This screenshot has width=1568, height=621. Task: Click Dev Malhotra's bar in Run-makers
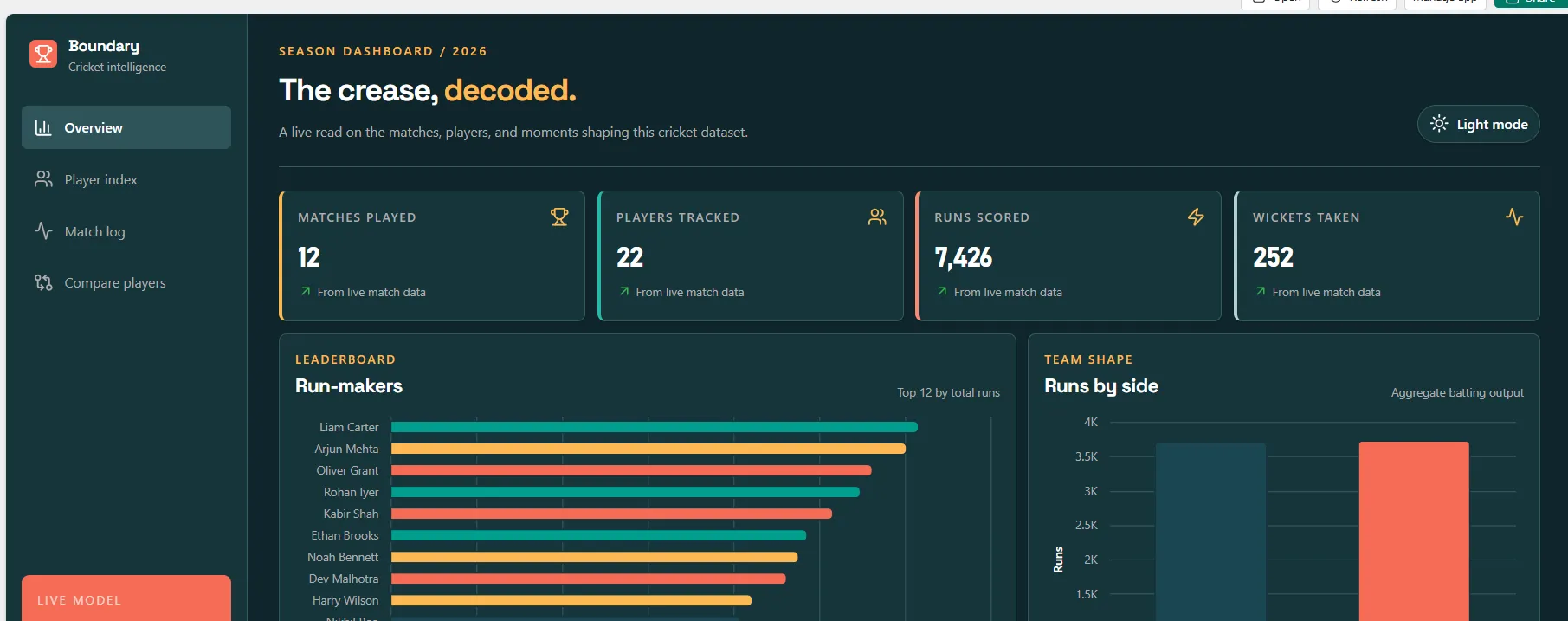(x=589, y=579)
